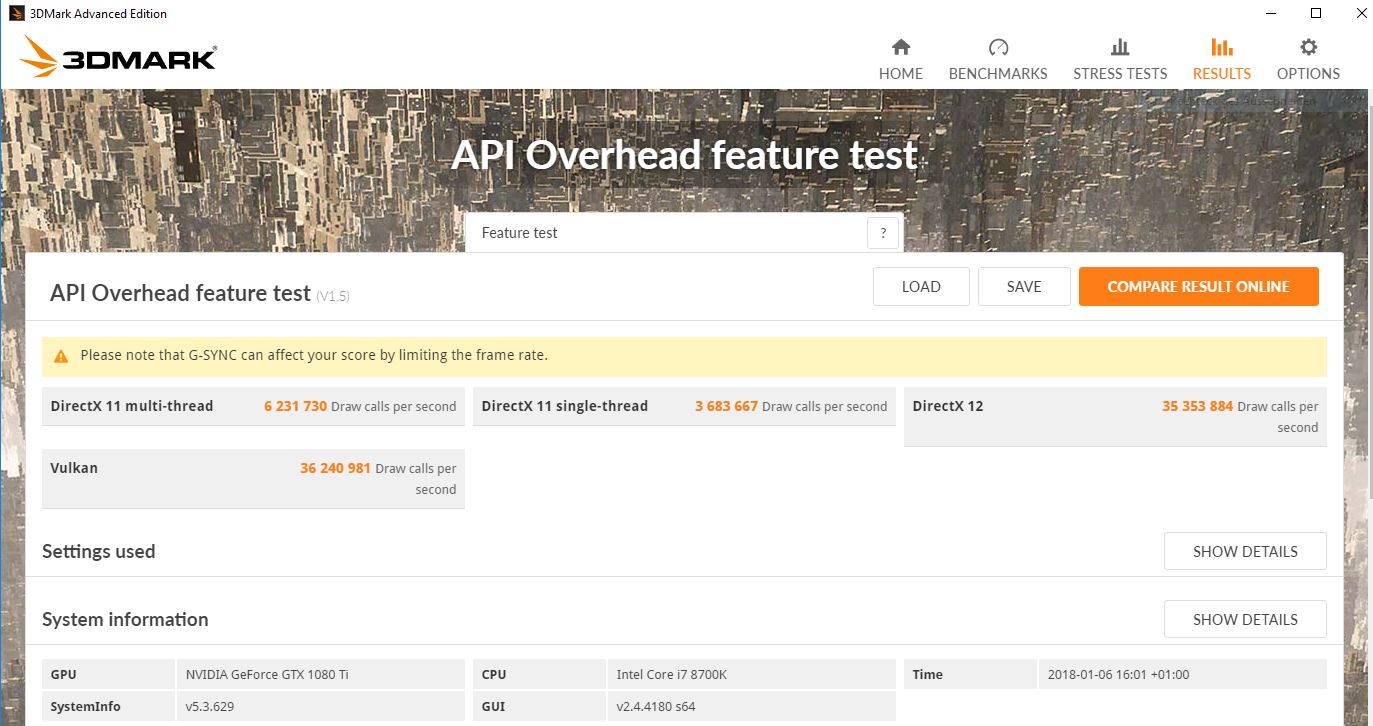Screen dimensions: 1373x726
Task: Click the timestamp 2018-01-06 16:01 +01:00
Action: [1119, 674]
